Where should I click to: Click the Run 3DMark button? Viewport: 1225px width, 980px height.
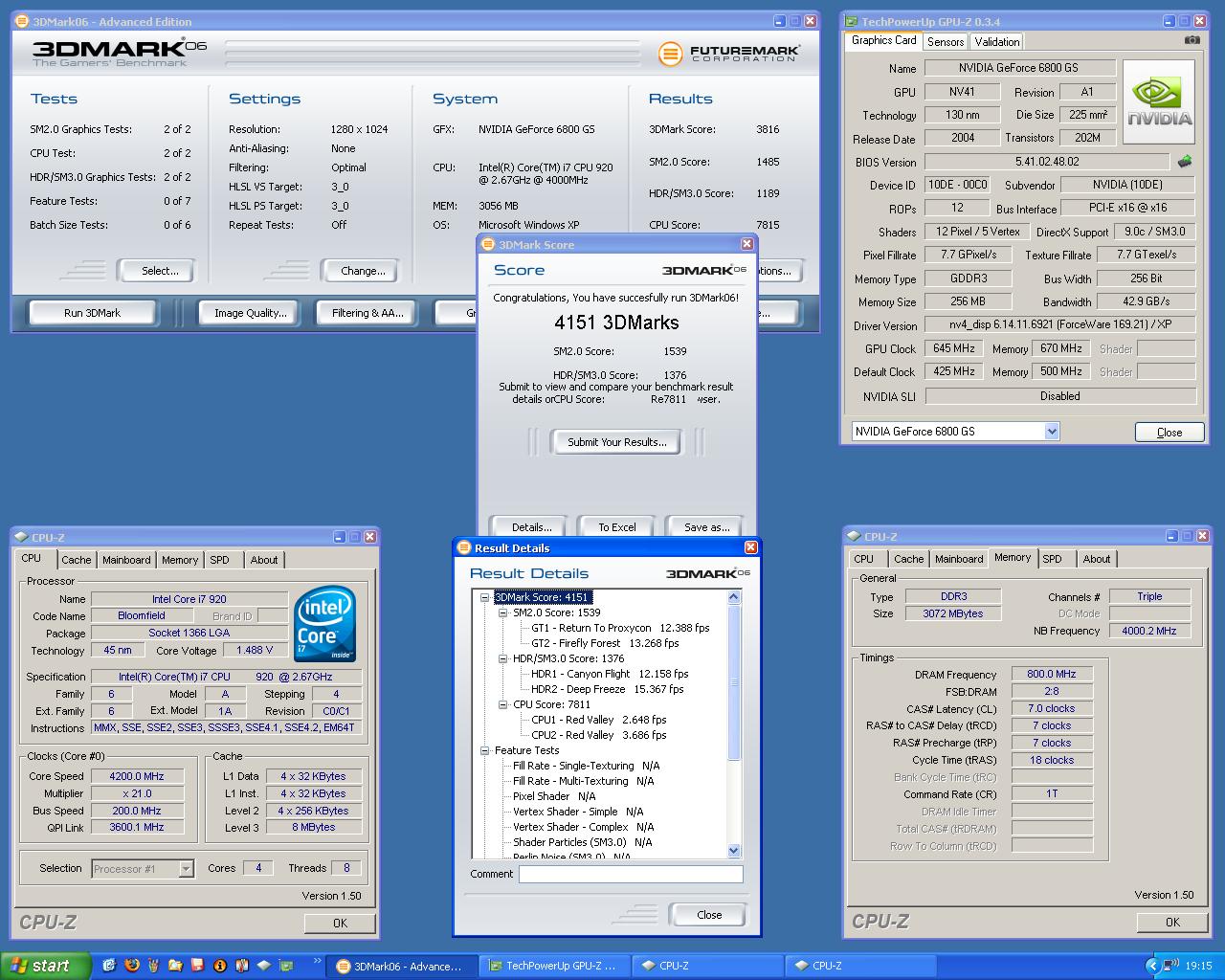coord(93,313)
